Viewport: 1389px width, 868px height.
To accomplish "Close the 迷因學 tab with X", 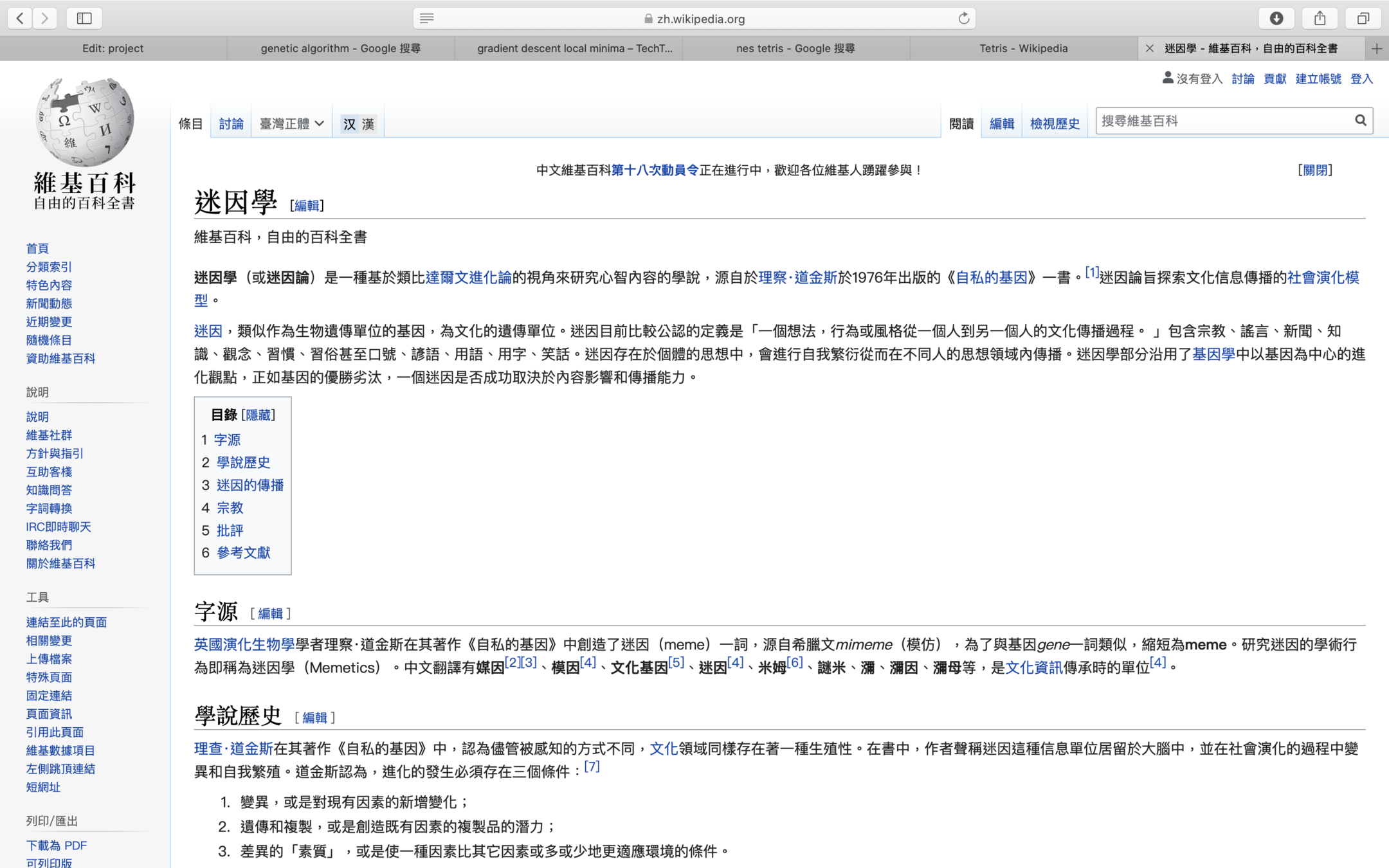I will pos(1150,48).
